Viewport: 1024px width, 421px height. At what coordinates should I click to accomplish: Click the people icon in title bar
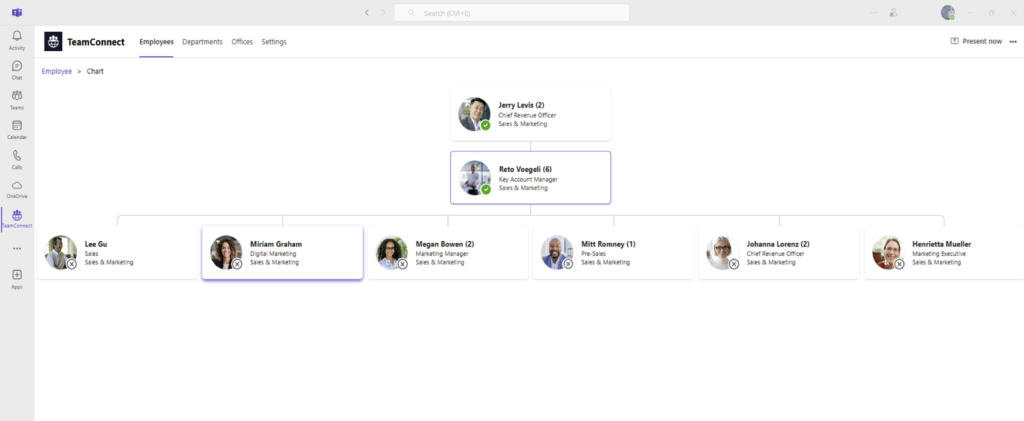point(893,12)
